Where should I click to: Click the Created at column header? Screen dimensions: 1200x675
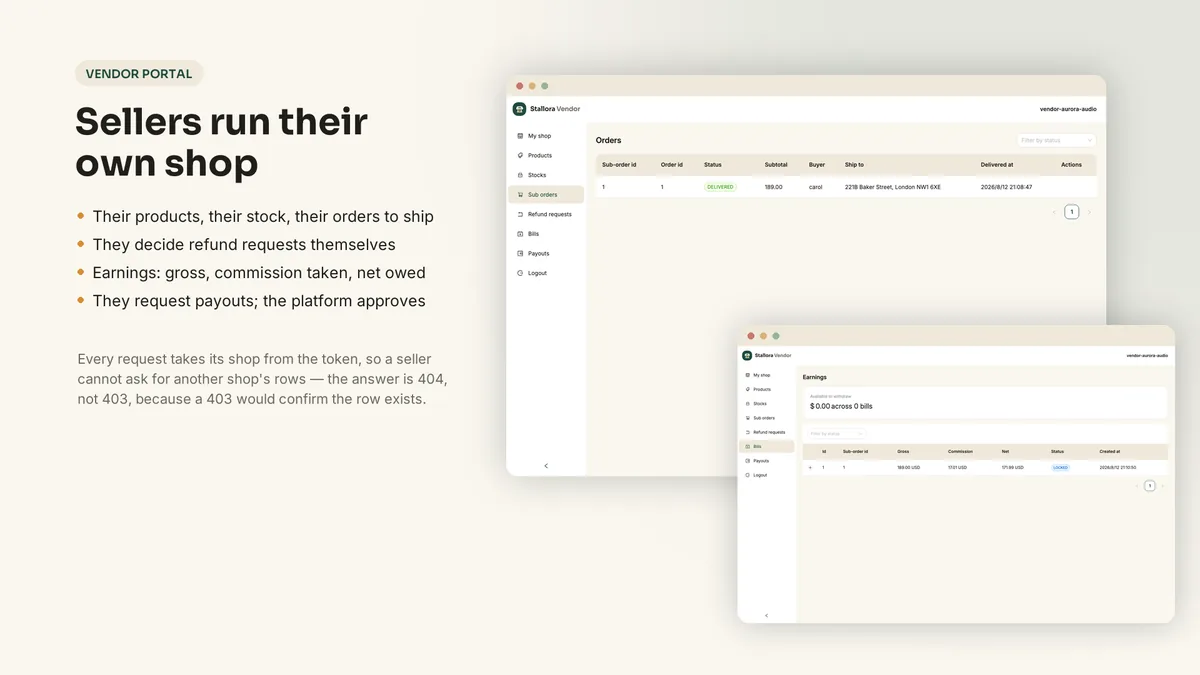click(x=1109, y=451)
